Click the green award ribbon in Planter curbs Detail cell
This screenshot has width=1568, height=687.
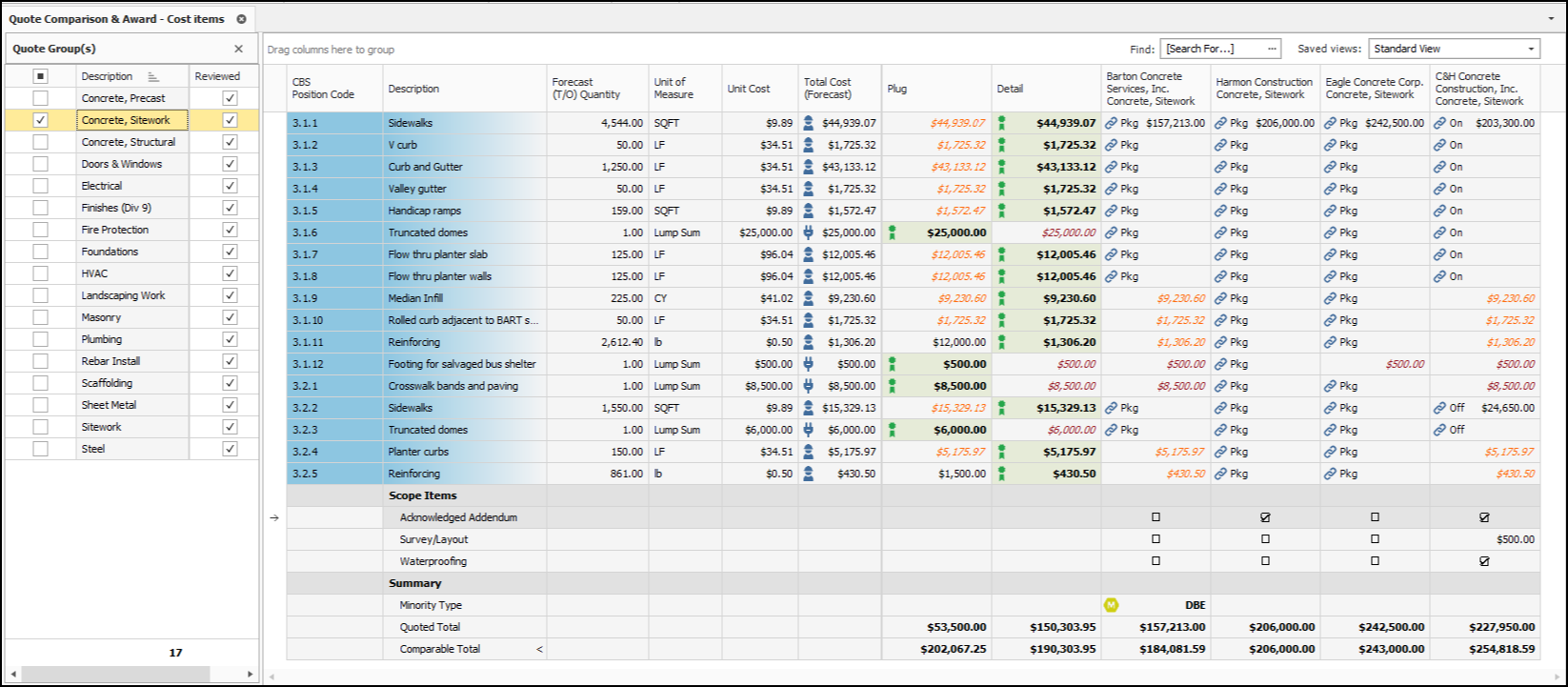1001,452
